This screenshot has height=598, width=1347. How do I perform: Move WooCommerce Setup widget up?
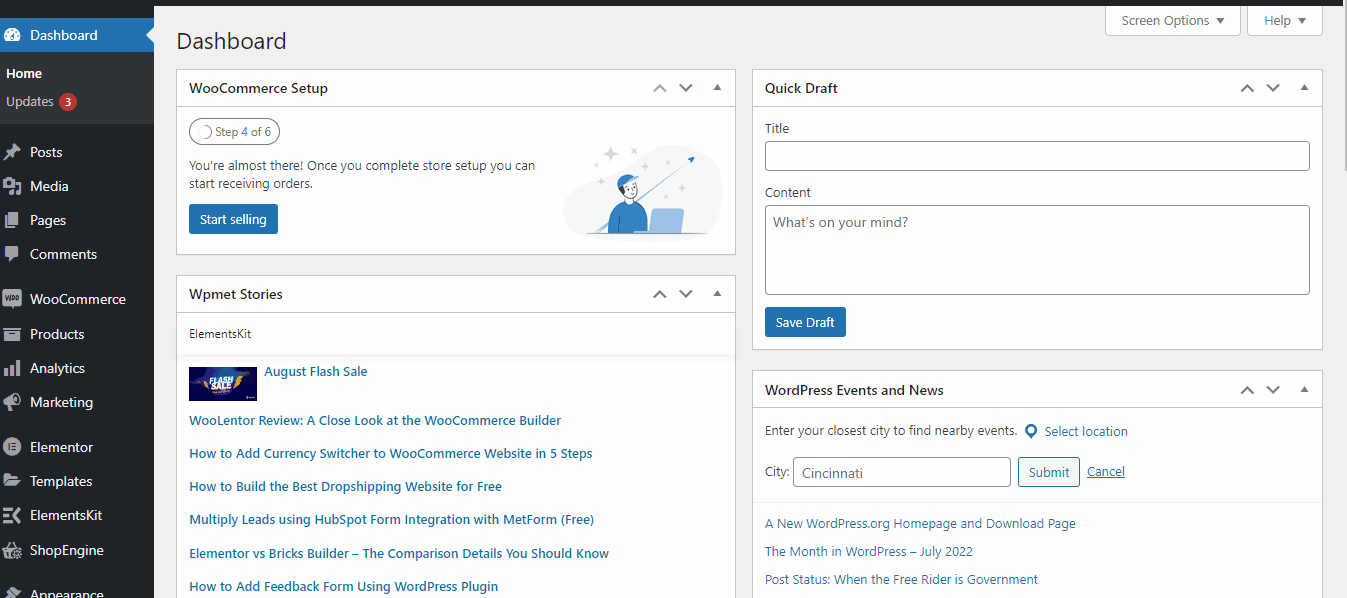pyautogui.click(x=659, y=88)
